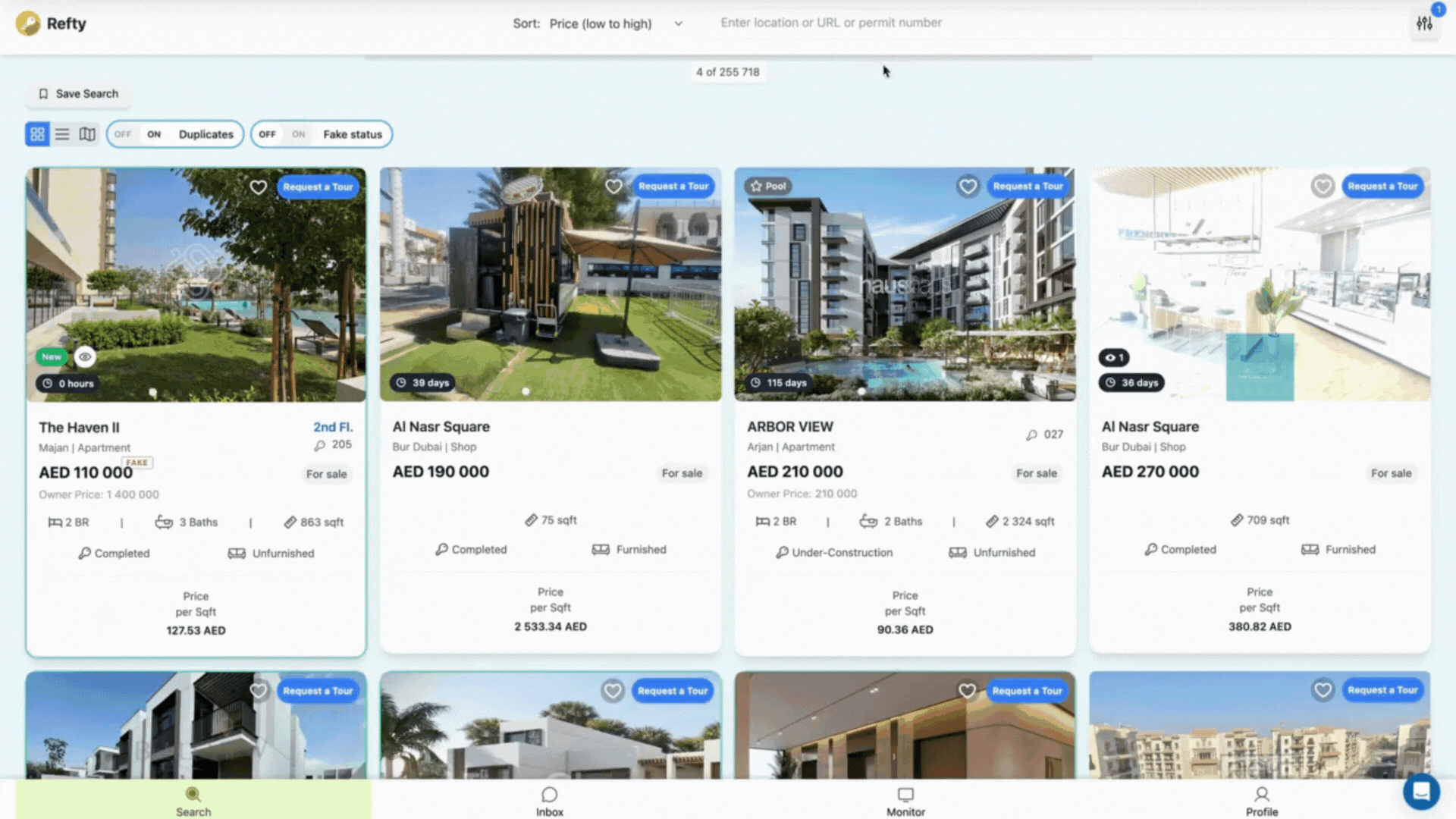Screen dimensions: 1456x819
Task: Open the filters settings icon
Action: (1424, 24)
